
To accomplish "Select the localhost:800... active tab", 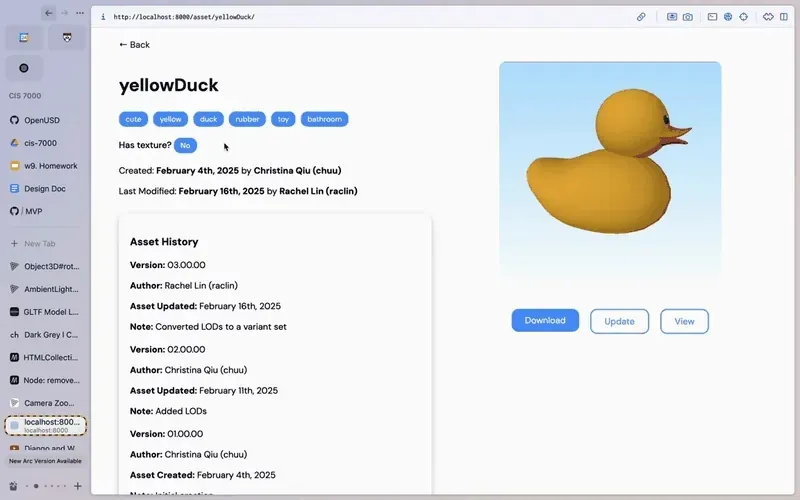I will [x=45, y=426].
